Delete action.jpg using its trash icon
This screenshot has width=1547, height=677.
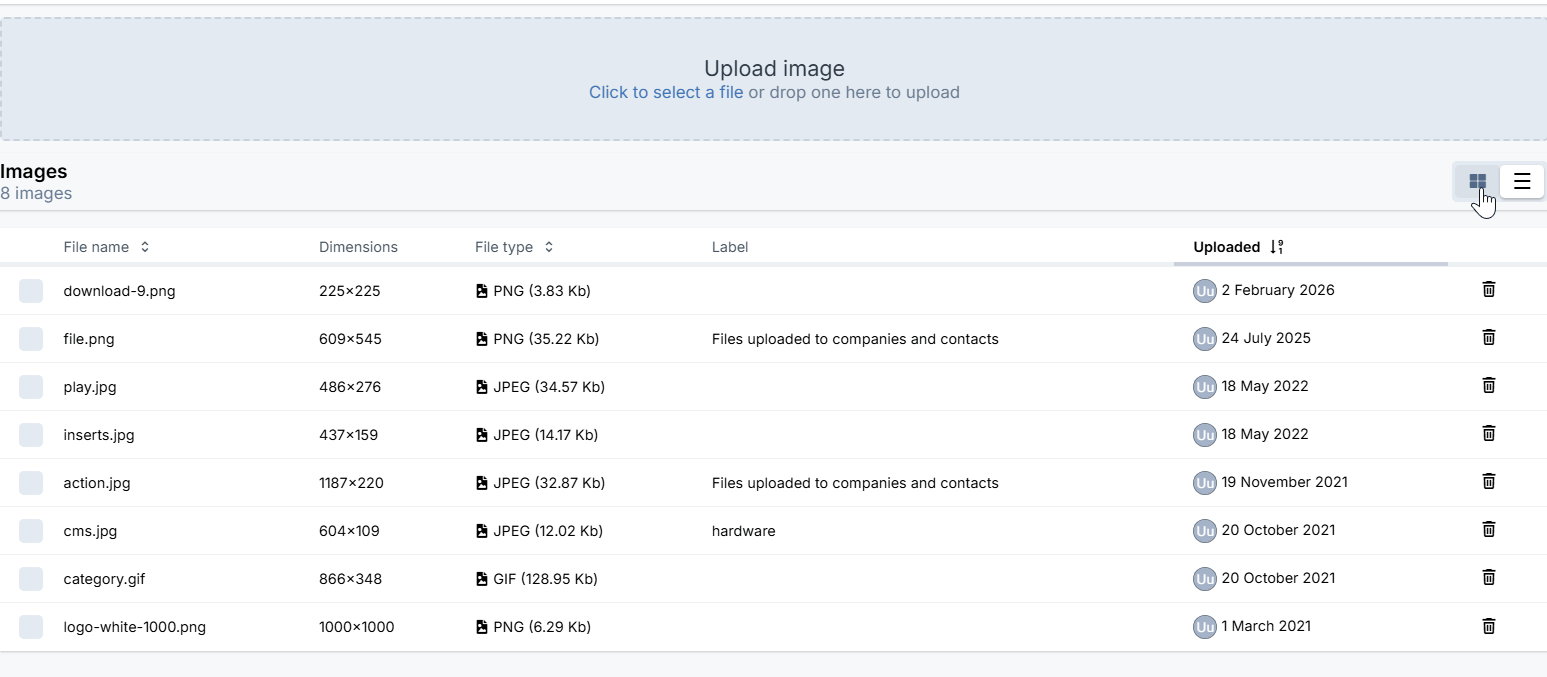1488,481
